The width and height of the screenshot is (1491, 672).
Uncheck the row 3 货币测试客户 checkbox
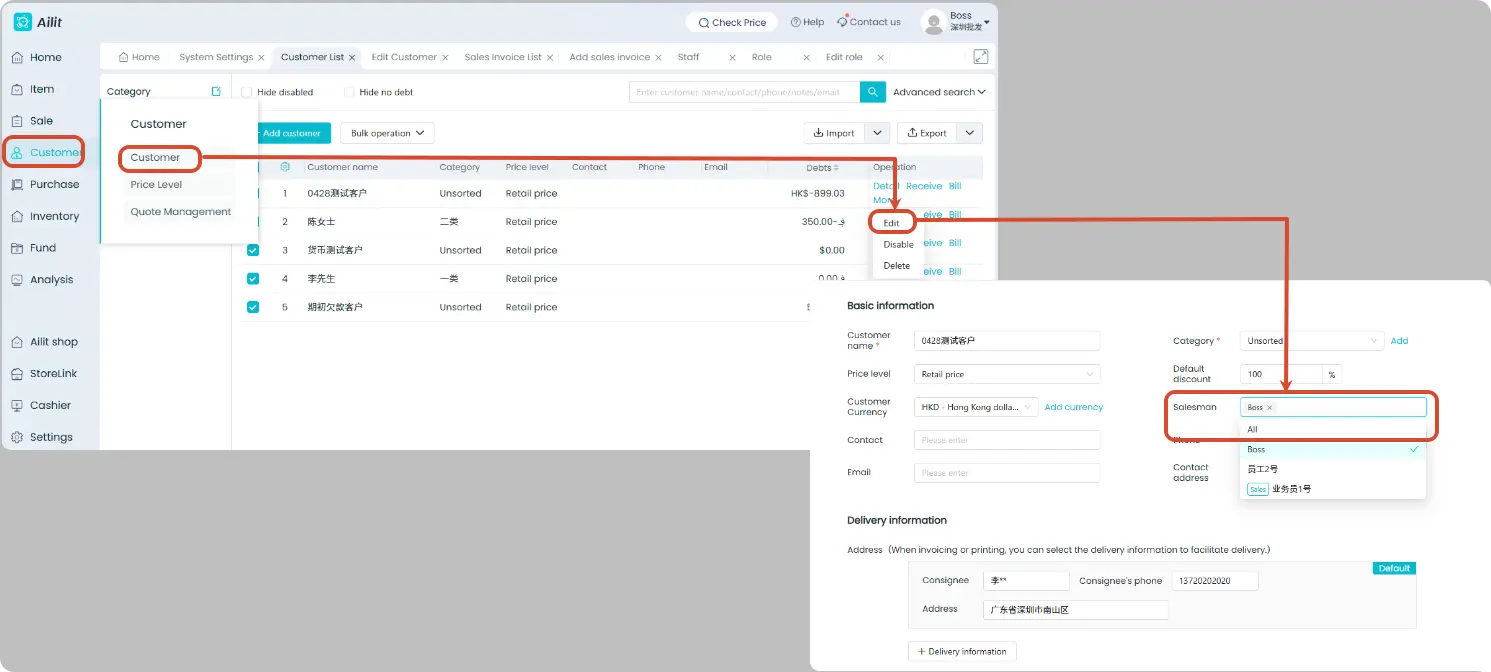tap(253, 250)
